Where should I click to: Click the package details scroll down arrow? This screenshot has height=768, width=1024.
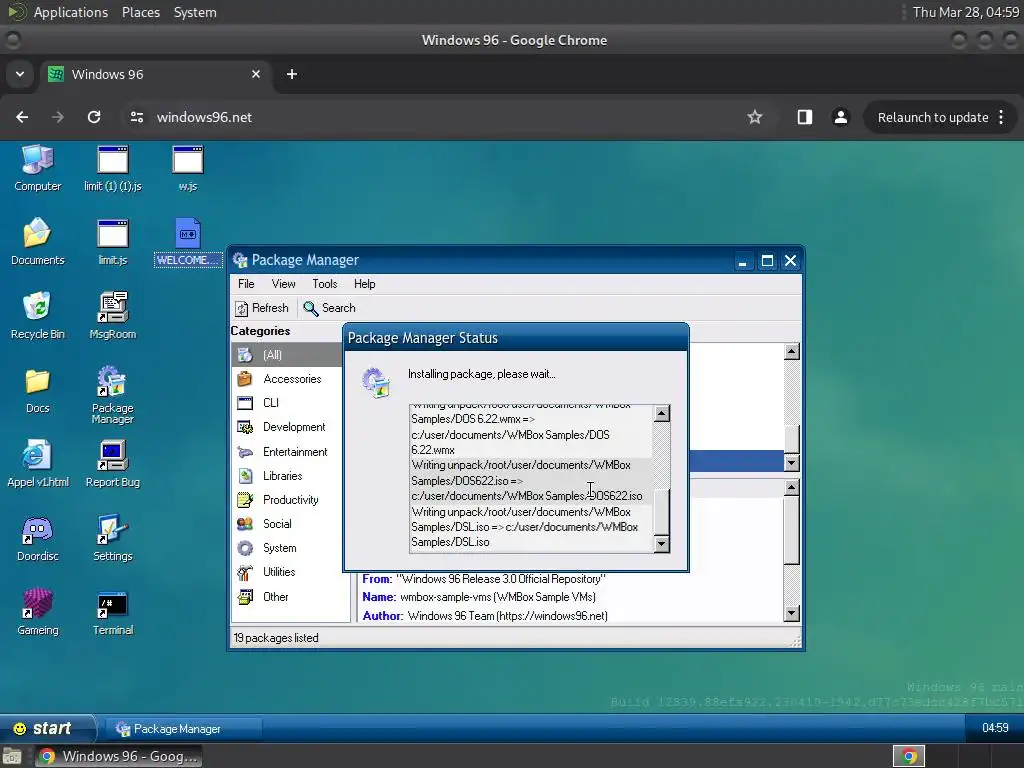[792, 613]
